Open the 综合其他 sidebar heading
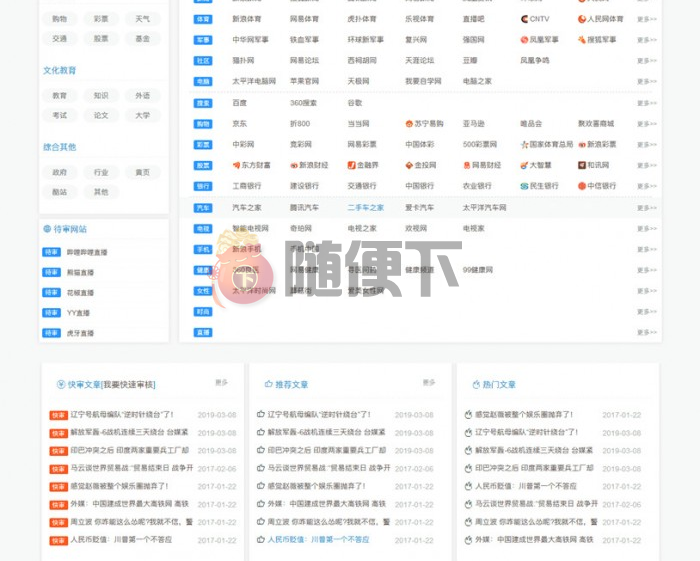This screenshot has width=700, height=561. (59, 147)
